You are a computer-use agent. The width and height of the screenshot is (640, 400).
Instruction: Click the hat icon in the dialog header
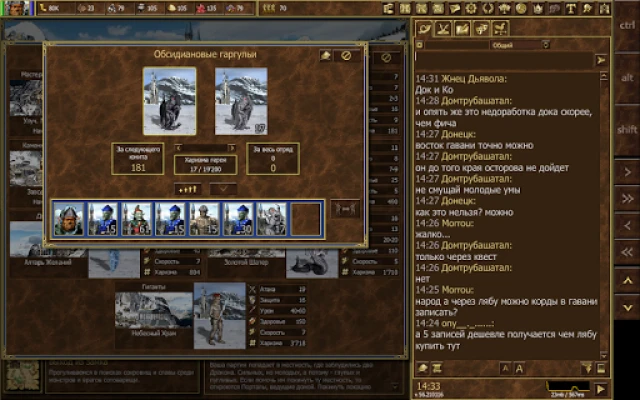click(327, 56)
